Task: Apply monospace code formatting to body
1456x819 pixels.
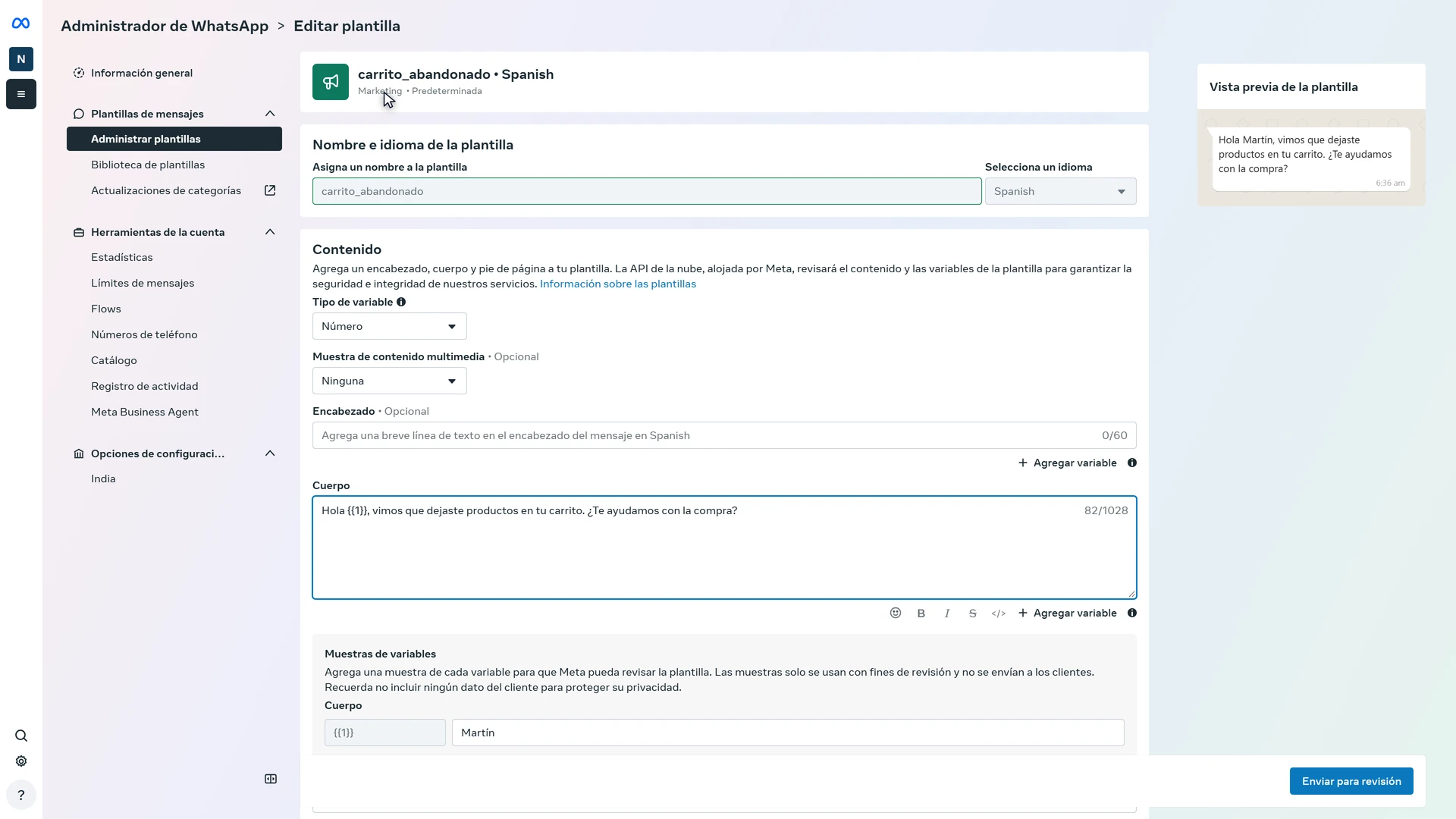Action: pyautogui.click(x=999, y=613)
